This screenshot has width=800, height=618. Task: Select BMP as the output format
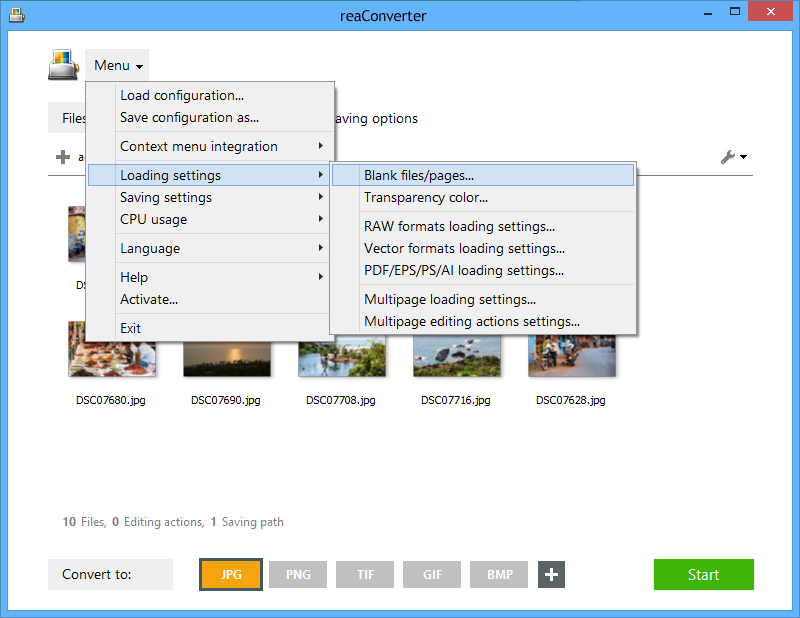coord(499,575)
